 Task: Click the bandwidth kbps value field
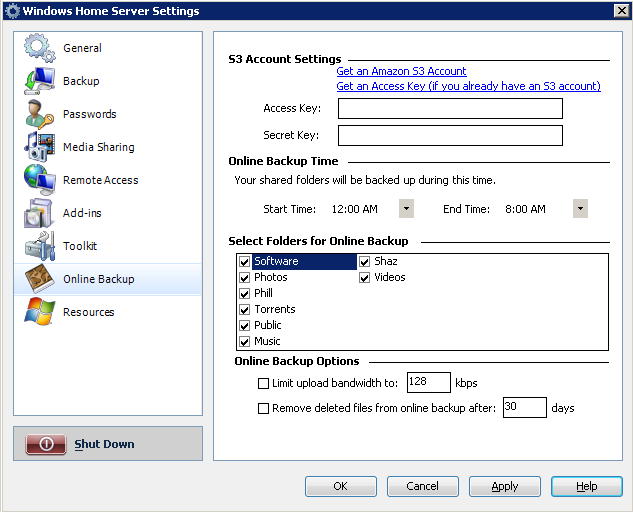[429, 382]
